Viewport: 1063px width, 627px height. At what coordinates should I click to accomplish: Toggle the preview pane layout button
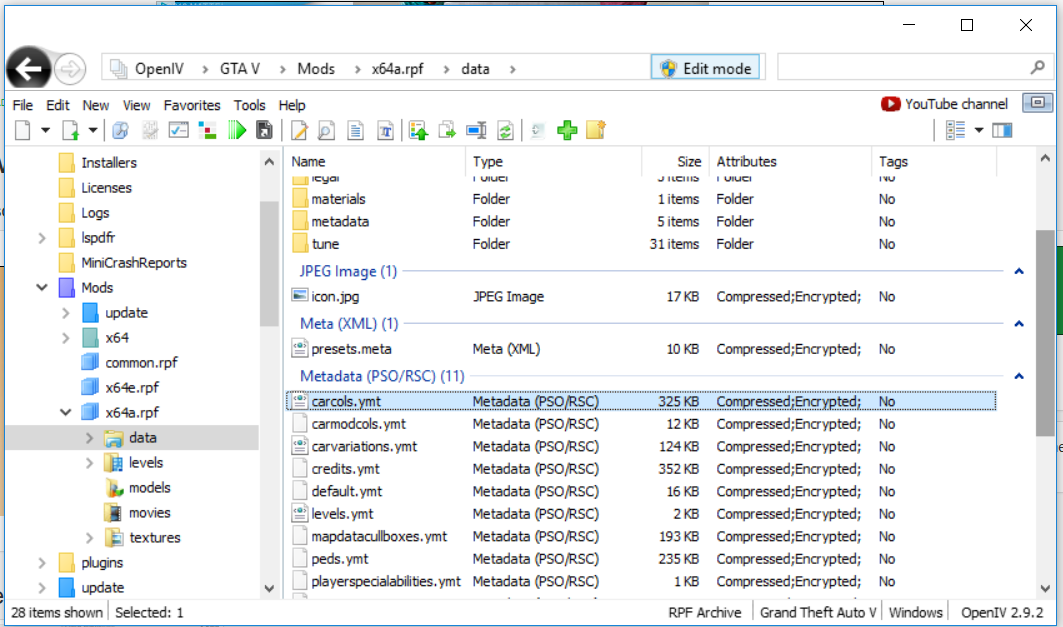tap(1001, 130)
